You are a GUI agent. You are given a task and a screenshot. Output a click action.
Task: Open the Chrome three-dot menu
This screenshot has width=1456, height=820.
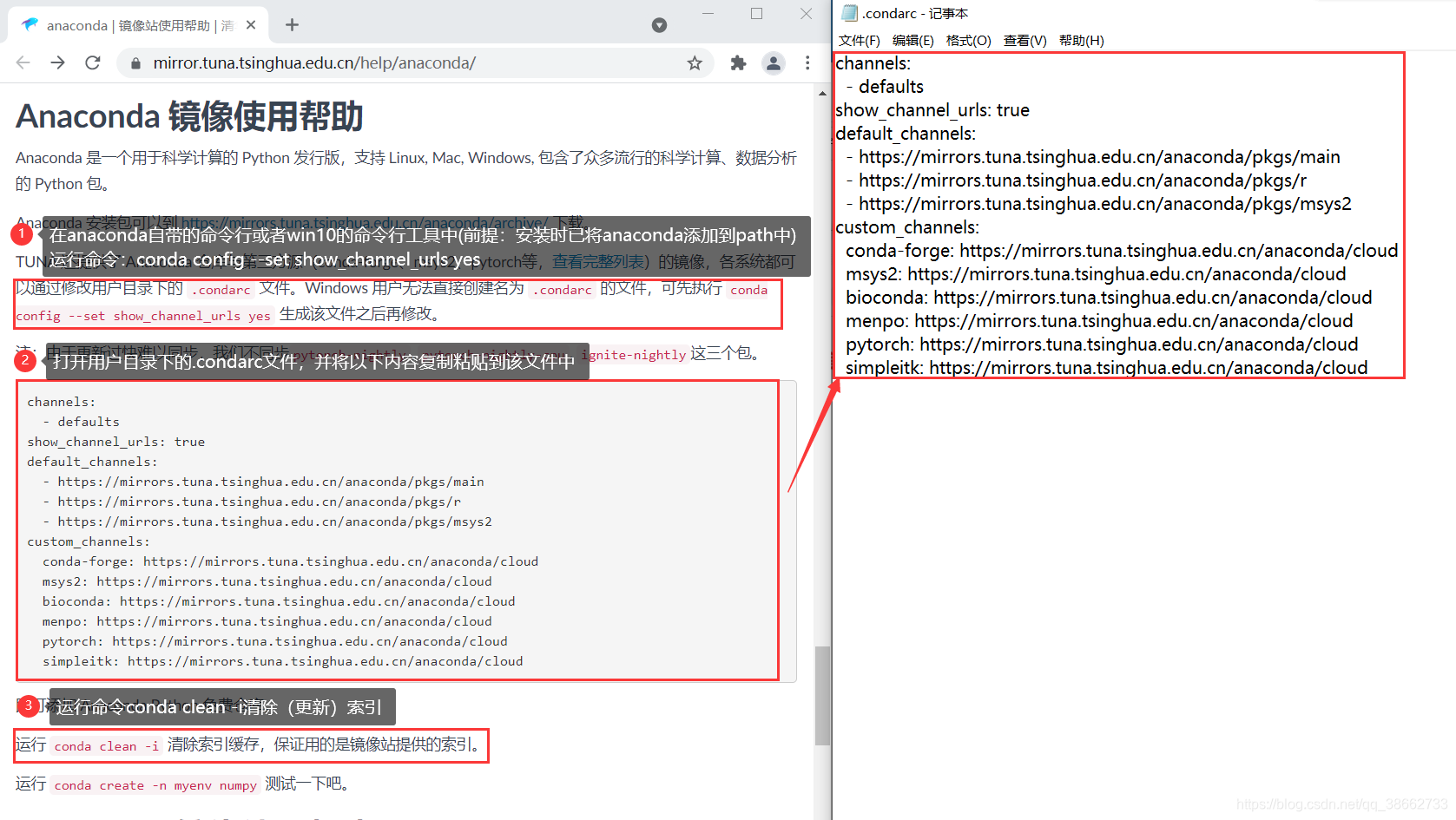pyautogui.click(x=807, y=62)
